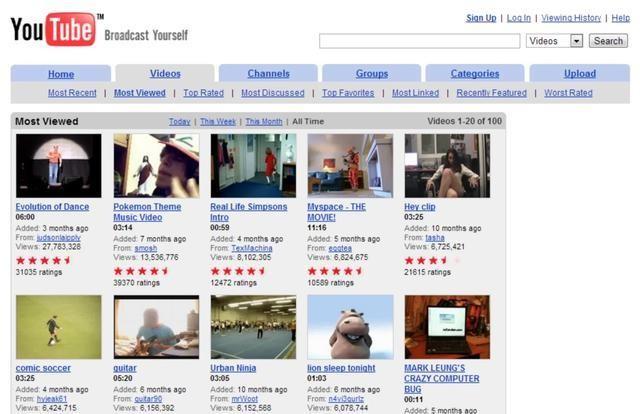Open the Log In link
The height and width of the screenshot is (414, 640).
click(519, 18)
